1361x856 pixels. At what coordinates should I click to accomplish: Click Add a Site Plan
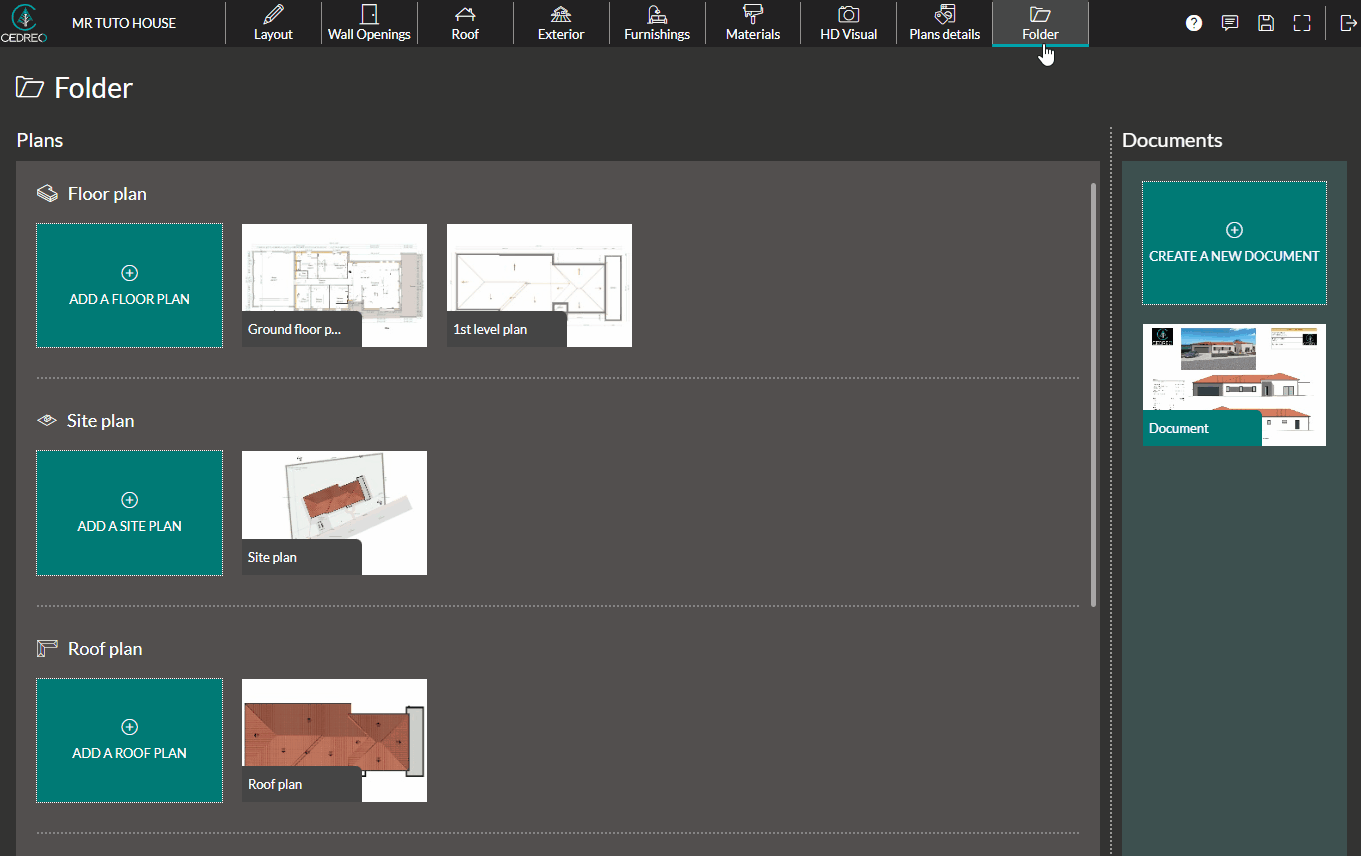(129, 513)
